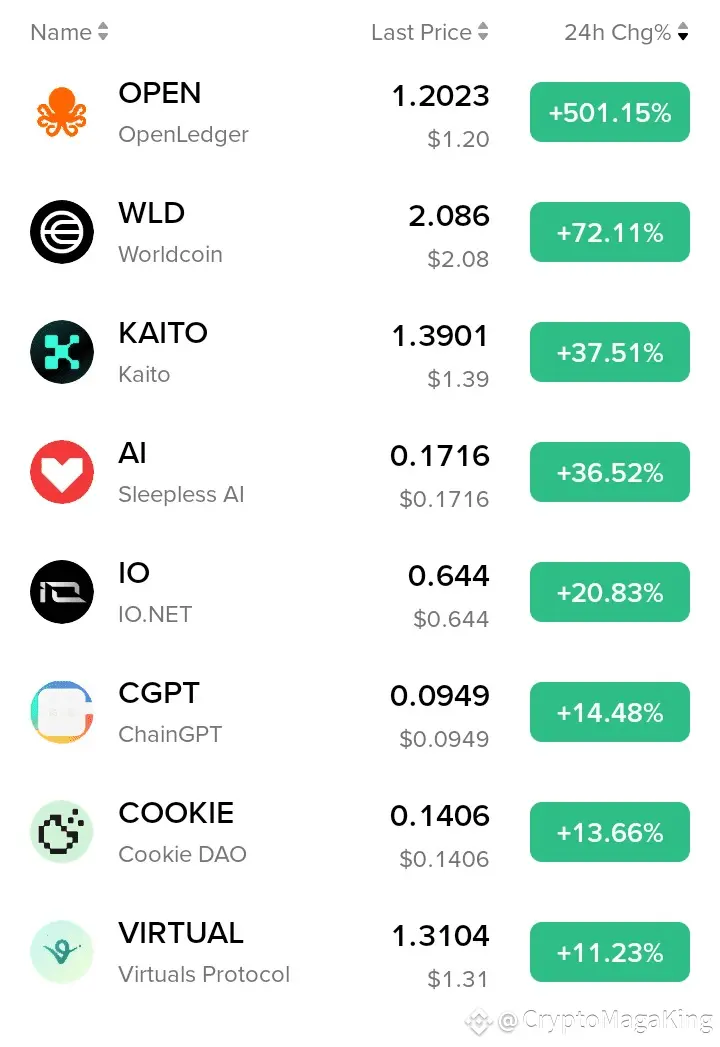Open the VIRTUAL token row
This screenshot has height=1047, width=720.
pos(360,952)
